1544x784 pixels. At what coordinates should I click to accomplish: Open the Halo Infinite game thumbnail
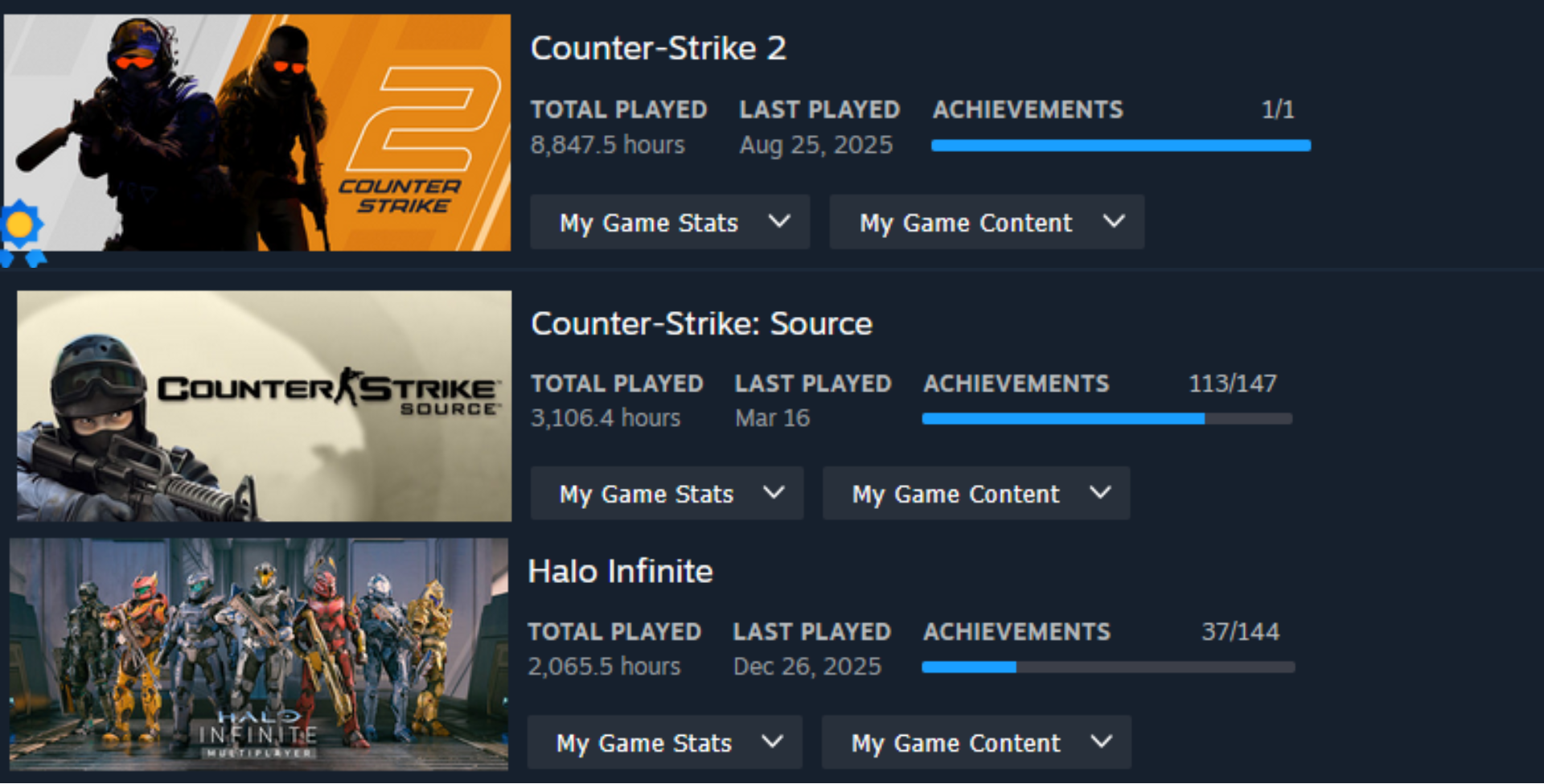point(259,654)
